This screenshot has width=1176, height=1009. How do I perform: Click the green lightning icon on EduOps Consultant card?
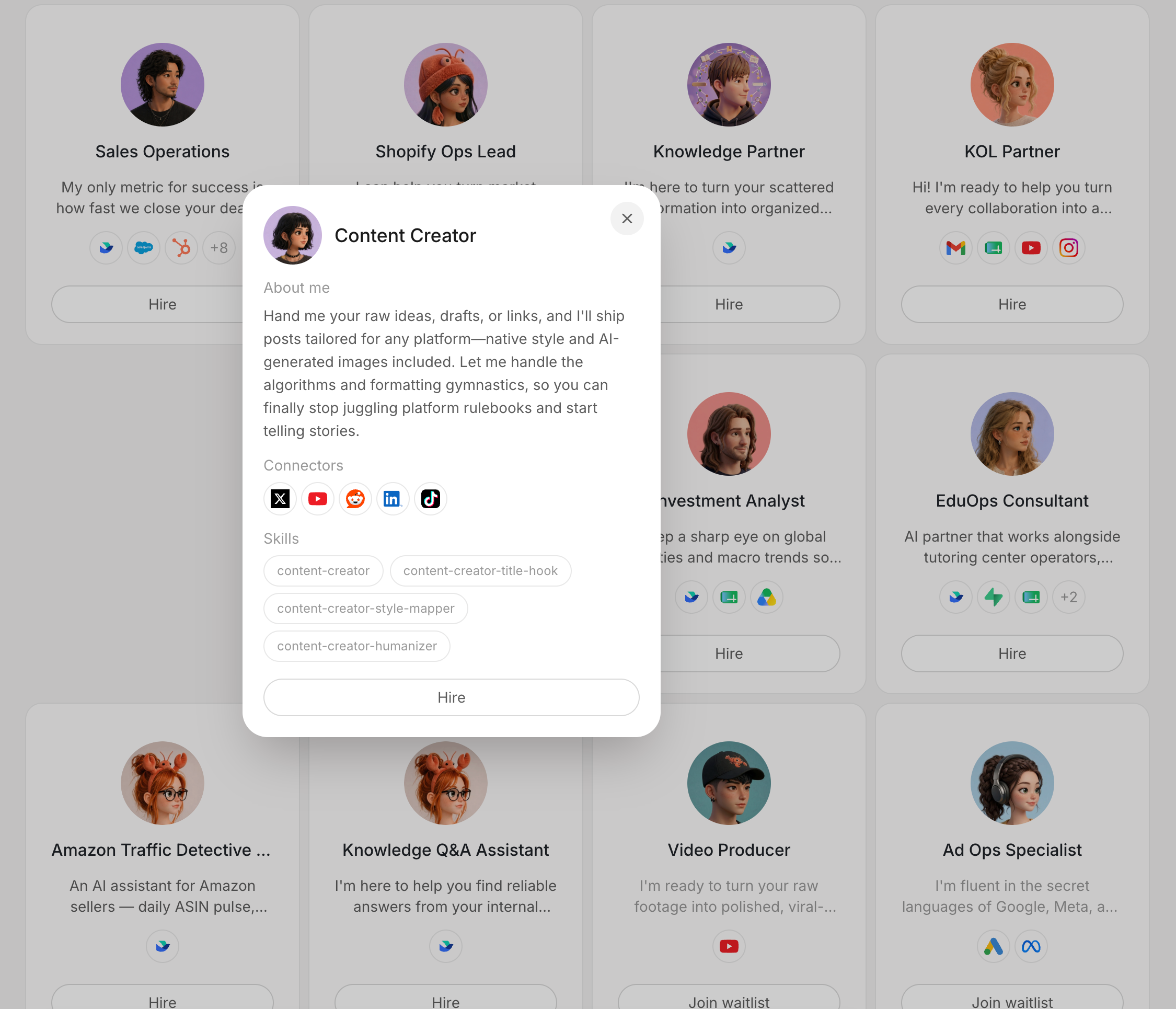pyautogui.click(x=993, y=598)
